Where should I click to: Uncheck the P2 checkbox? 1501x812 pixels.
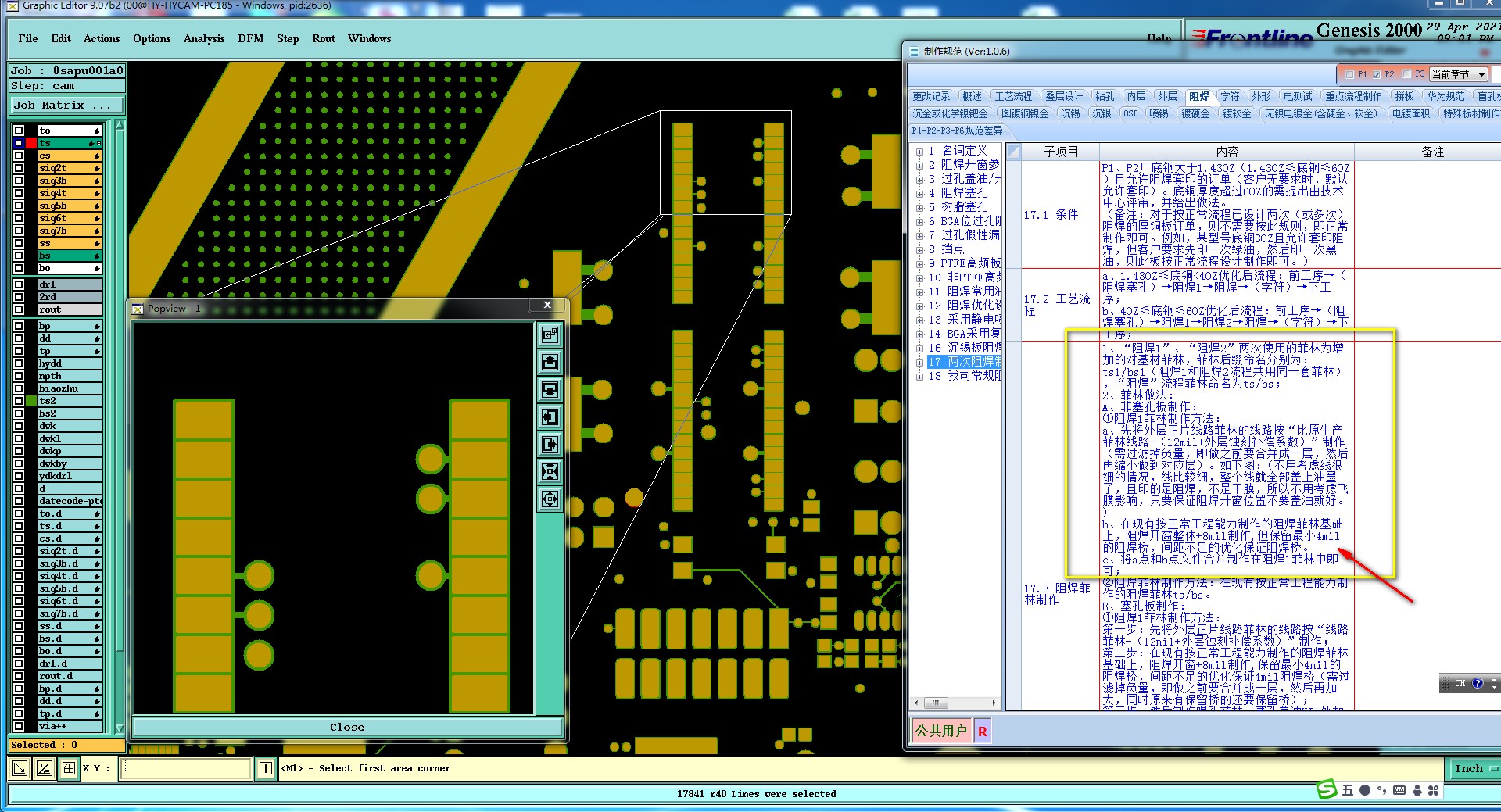pyautogui.click(x=1377, y=75)
